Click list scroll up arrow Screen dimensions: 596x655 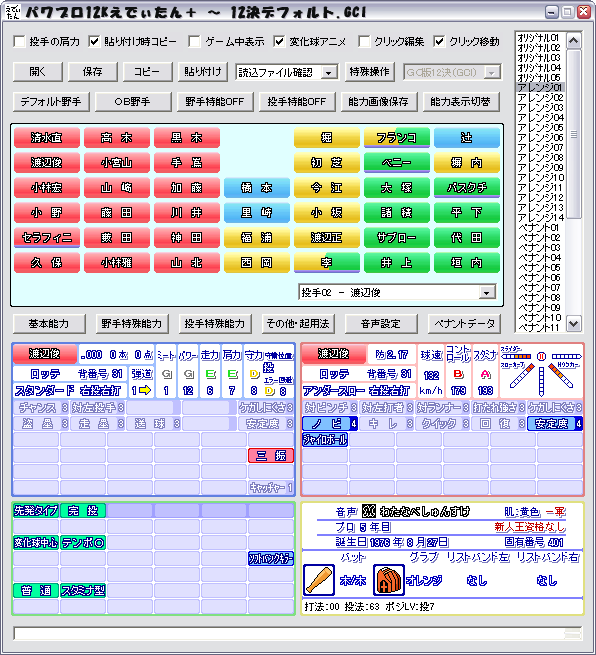tap(574, 41)
